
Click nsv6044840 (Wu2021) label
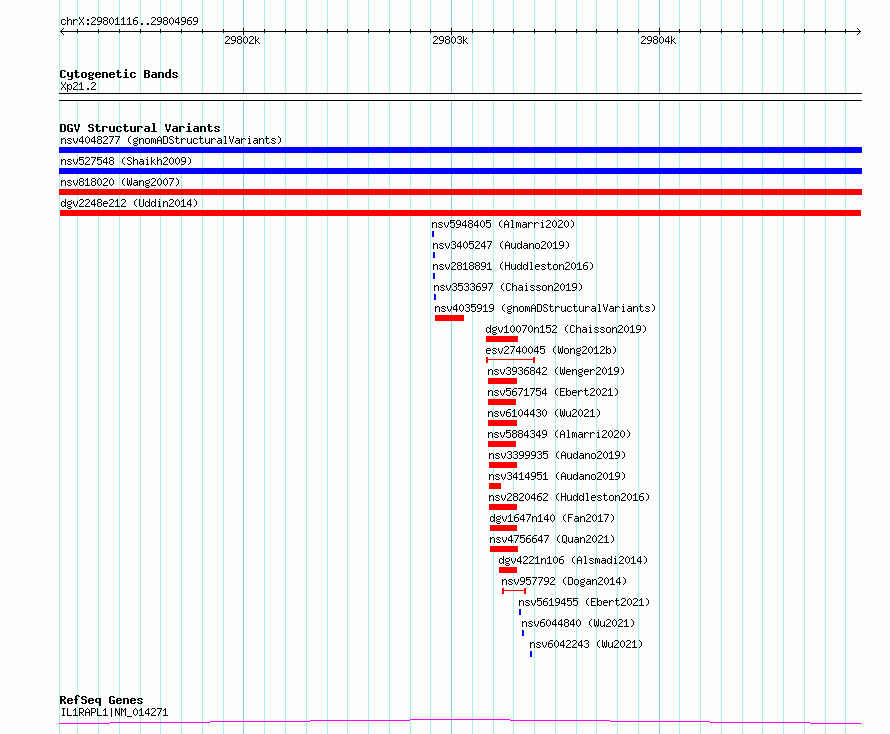[x=578, y=623]
